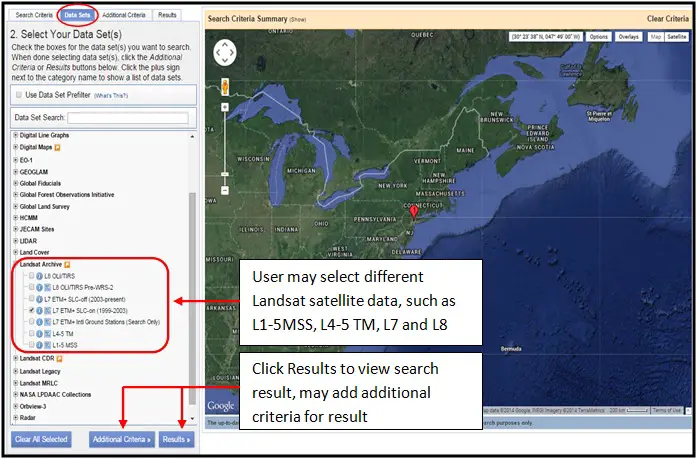Show coverage map for L7 Intl Ground Stations
697x459 pixels.
tap(47, 322)
